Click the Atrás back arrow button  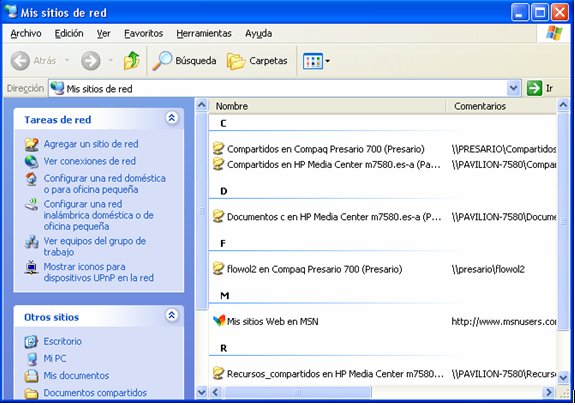(20, 61)
